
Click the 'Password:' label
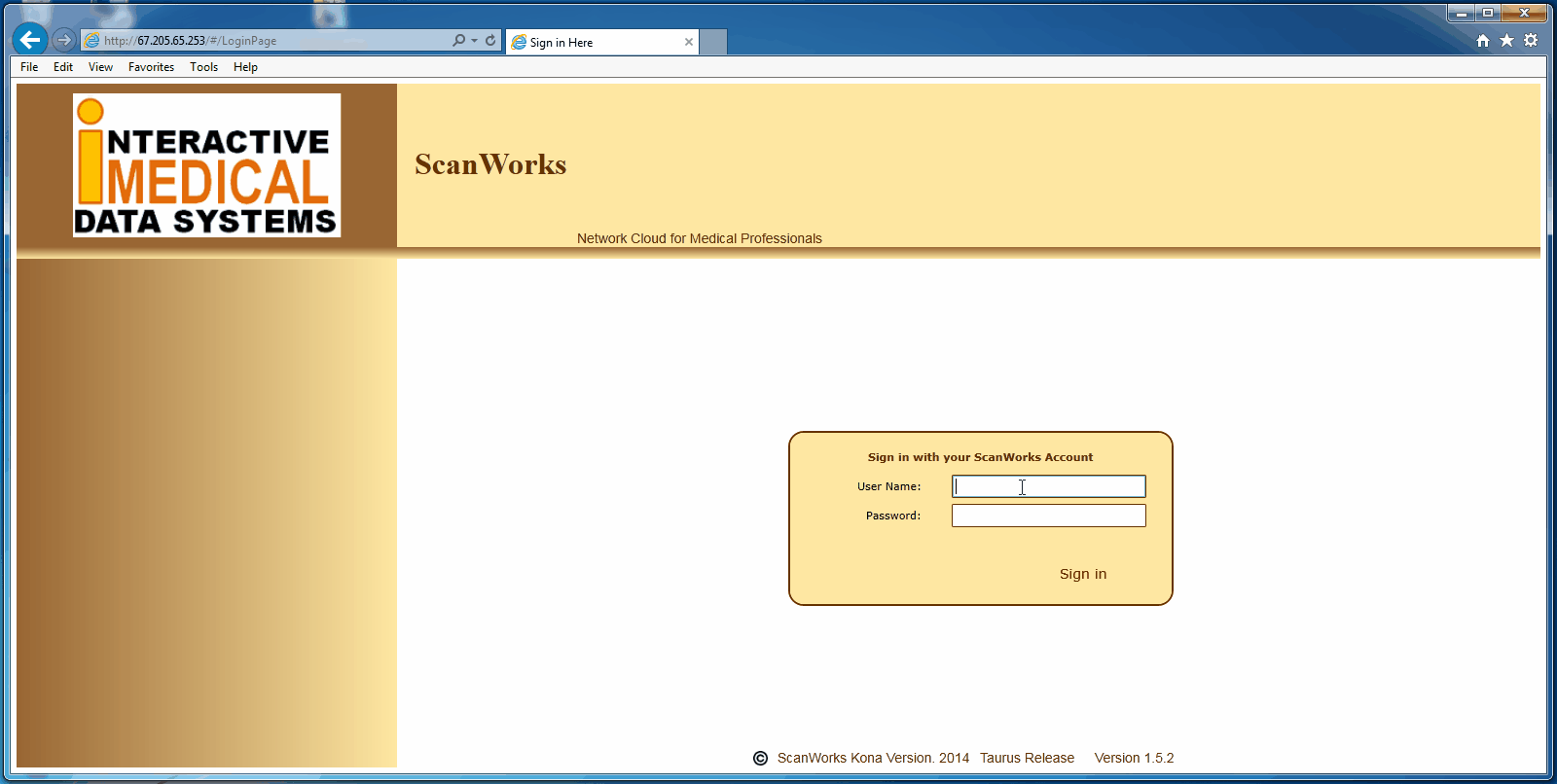coord(893,516)
